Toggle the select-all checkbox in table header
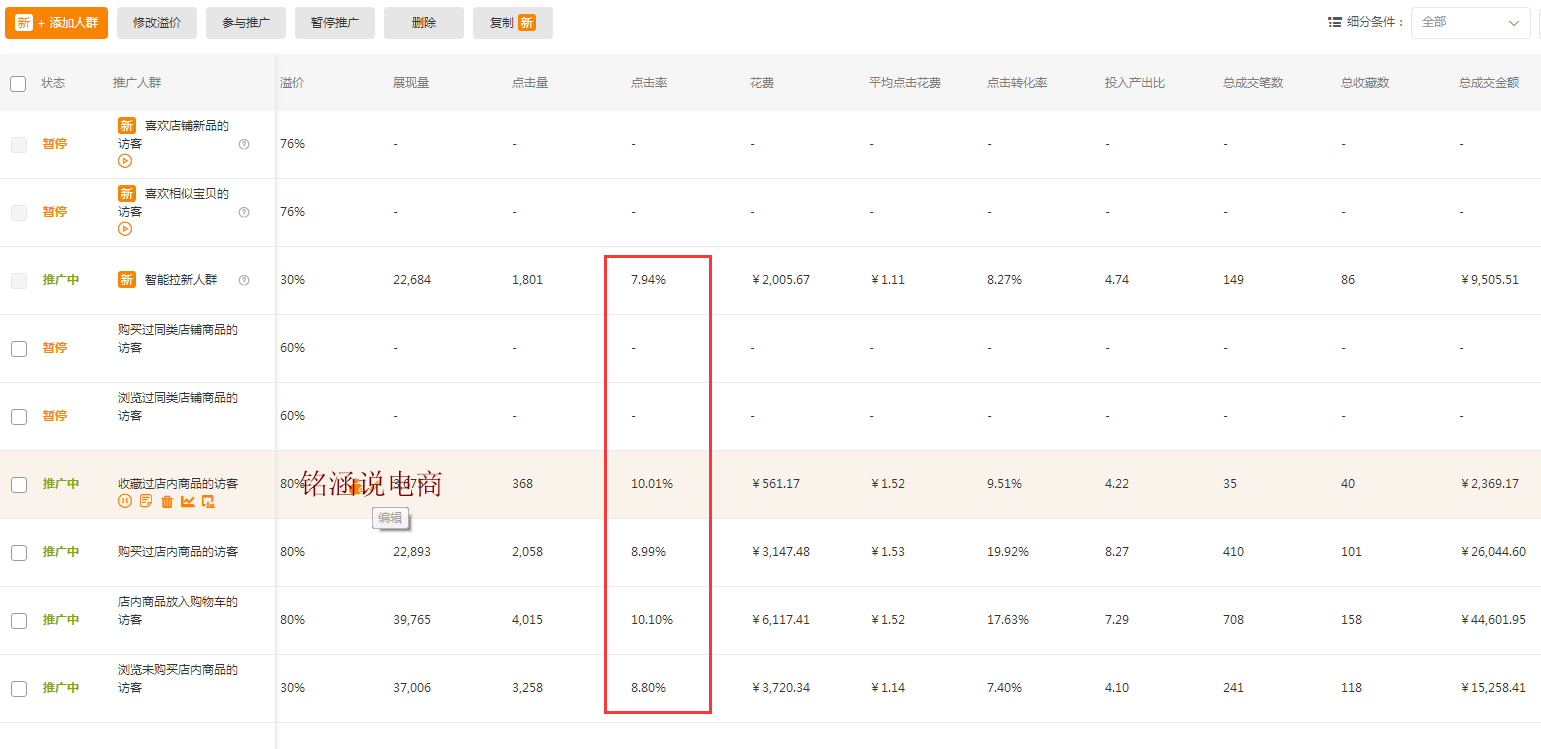This screenshot has height=749, width=1541. pos(18,83)
